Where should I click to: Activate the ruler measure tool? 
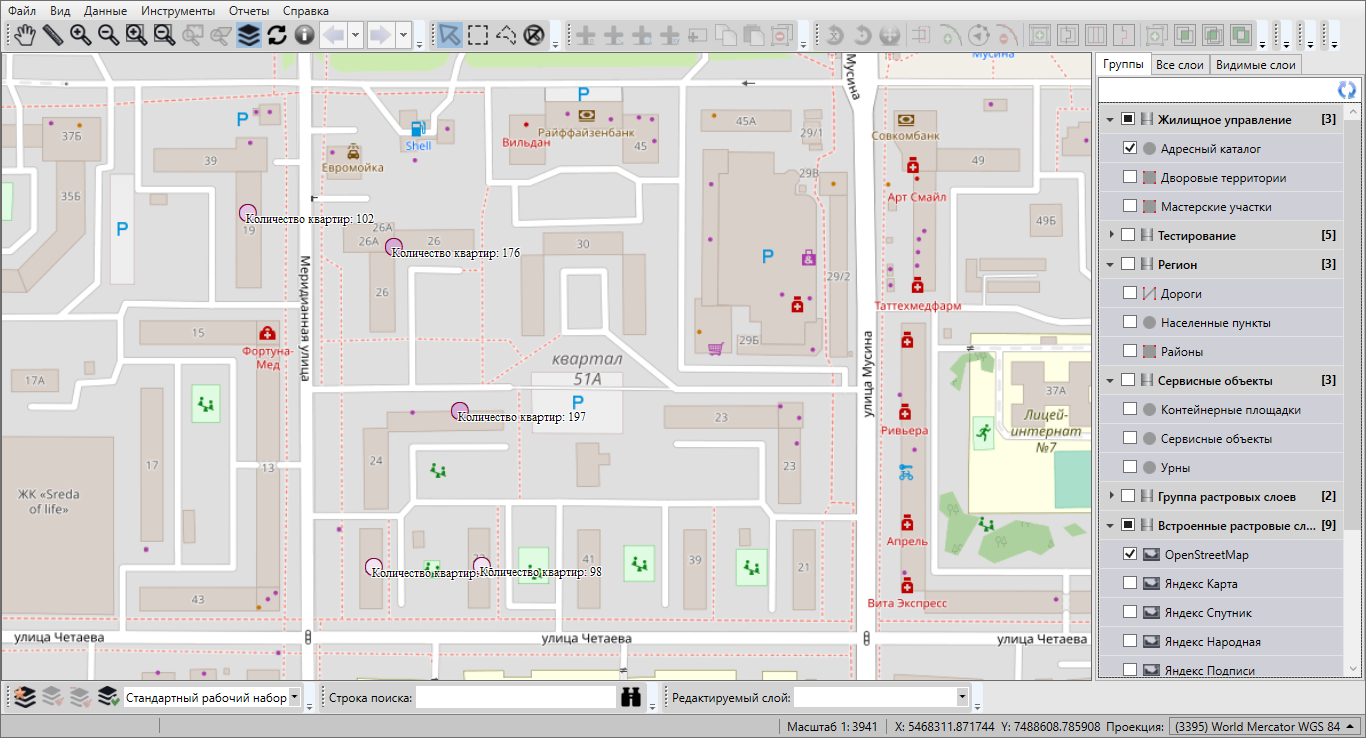click(52, 35)
